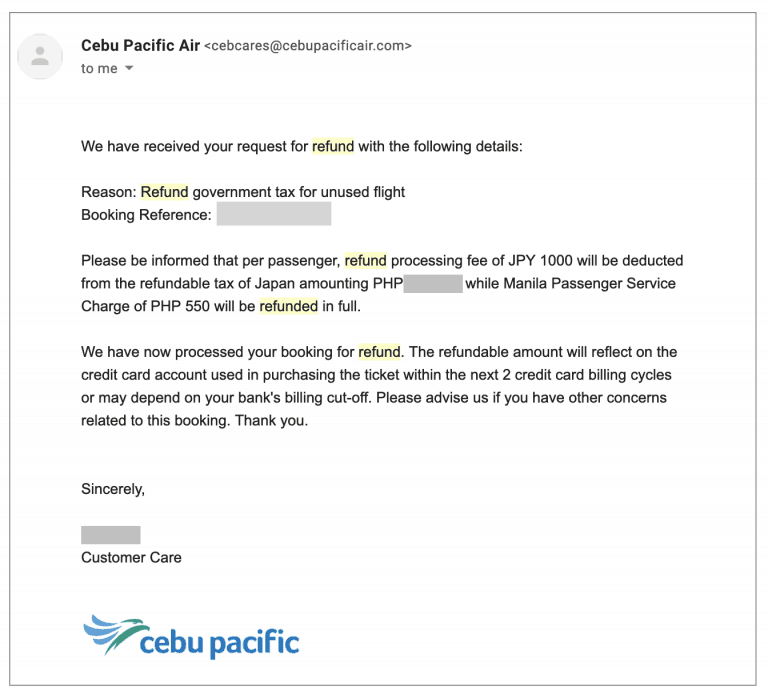Click the redacted agent name above Customer Care
The image size is (768, 699).
tap(110, 535)
